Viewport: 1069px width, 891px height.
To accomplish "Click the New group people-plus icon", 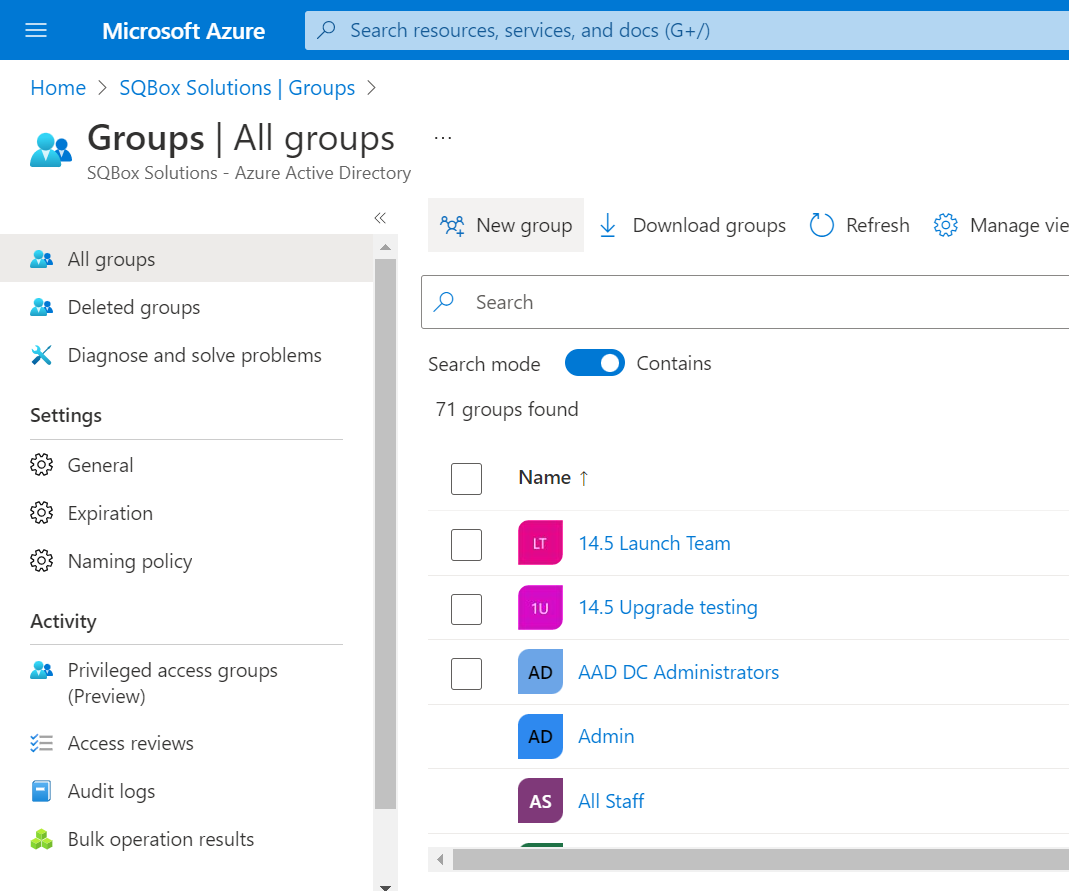I will [452, 225].
